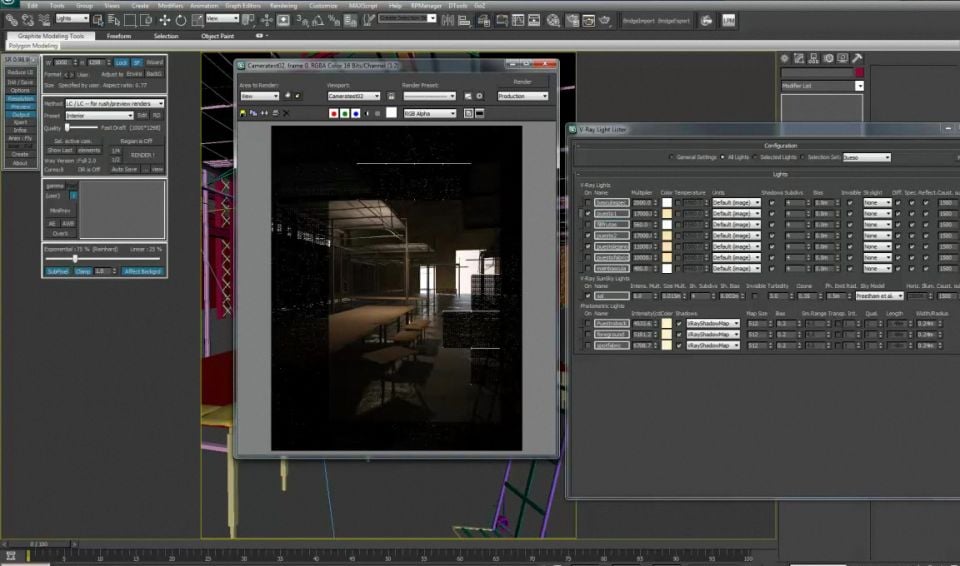
Task: Click the teapot Render Production icon
Action: (605, 20)
